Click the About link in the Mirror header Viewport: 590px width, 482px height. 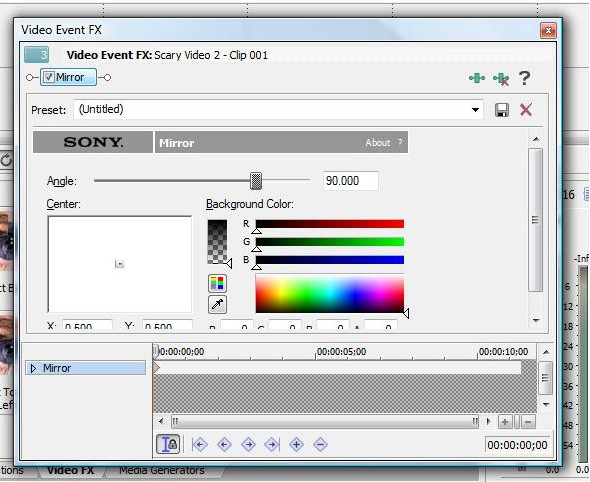pos(378,143)
